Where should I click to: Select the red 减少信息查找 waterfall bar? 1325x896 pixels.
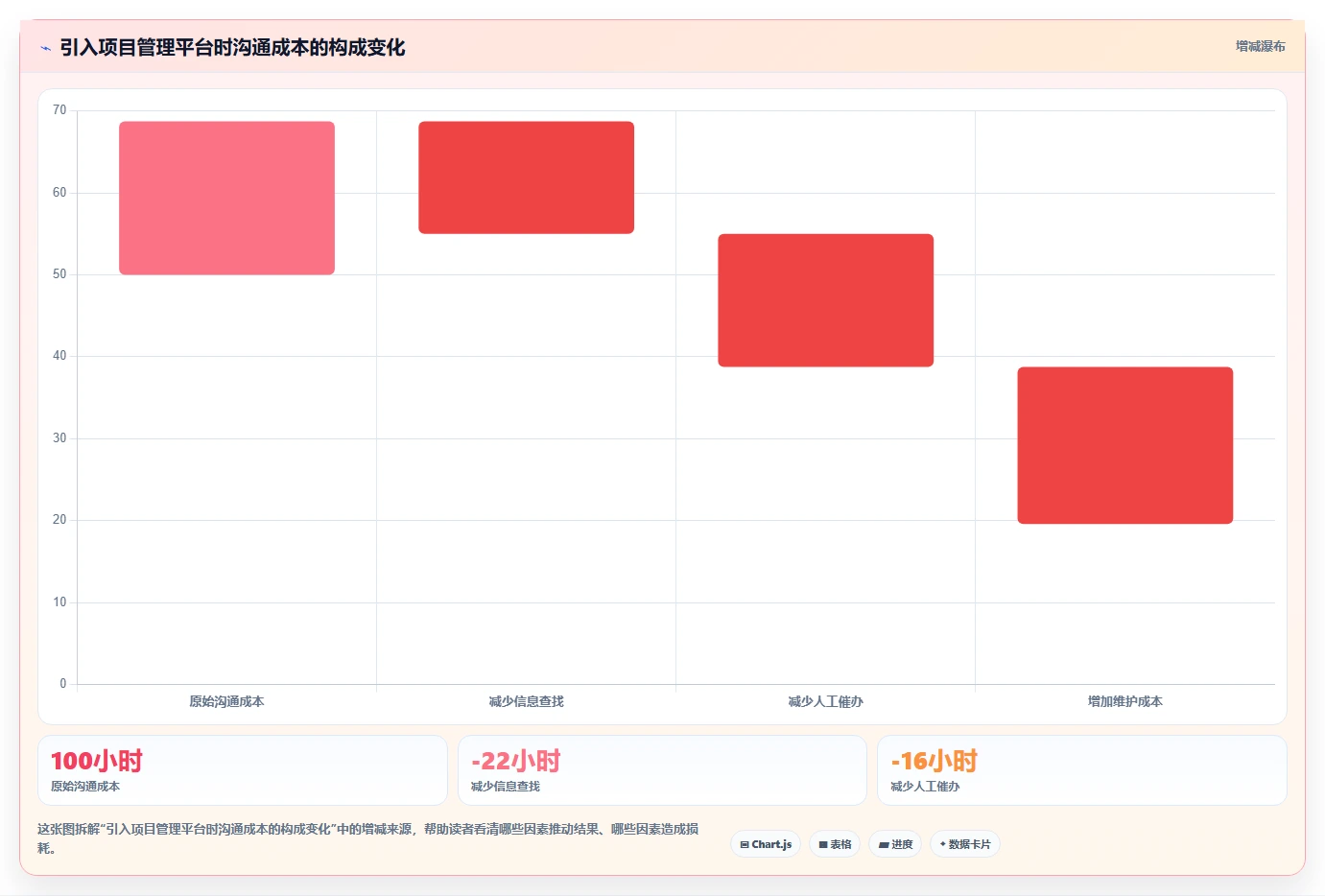[x=526, y=177]
